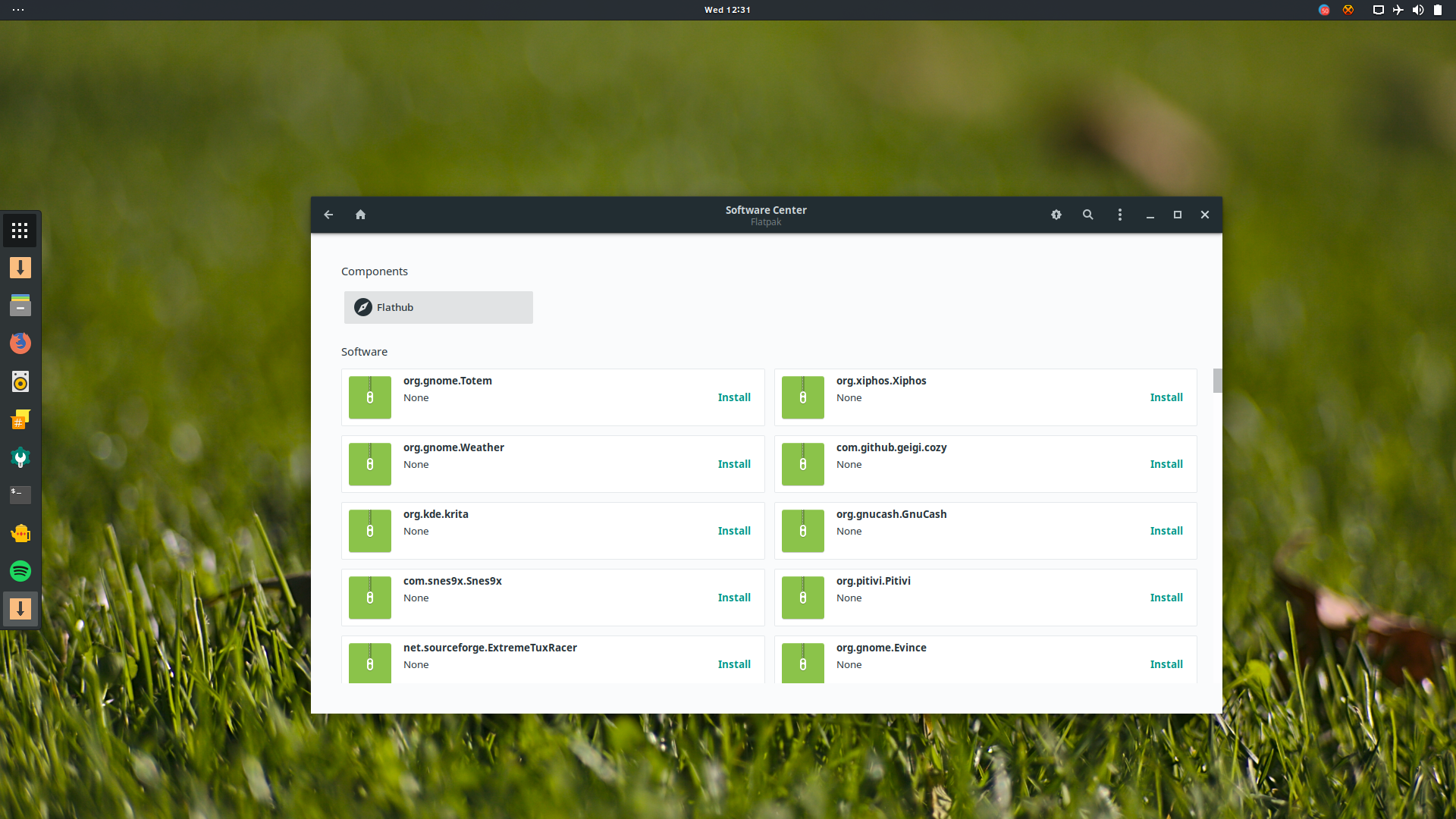Viewport: 1456px width, 819px height.
Task: Click the org.gnome.Totem package icon
Action: coord(370,397)
